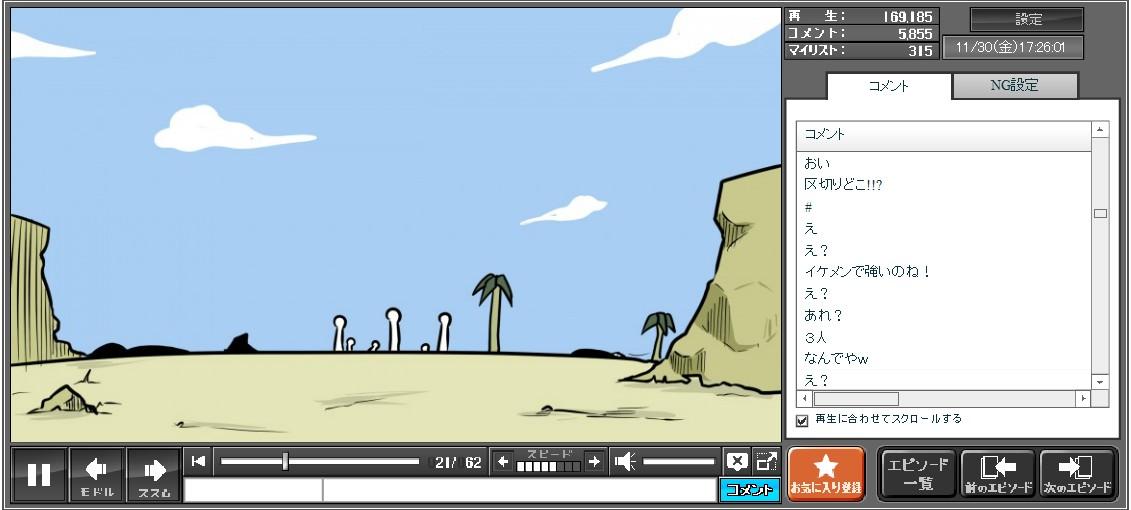Click the モドル rewind arrow button

pyautogui.click(x=97, y=475)
